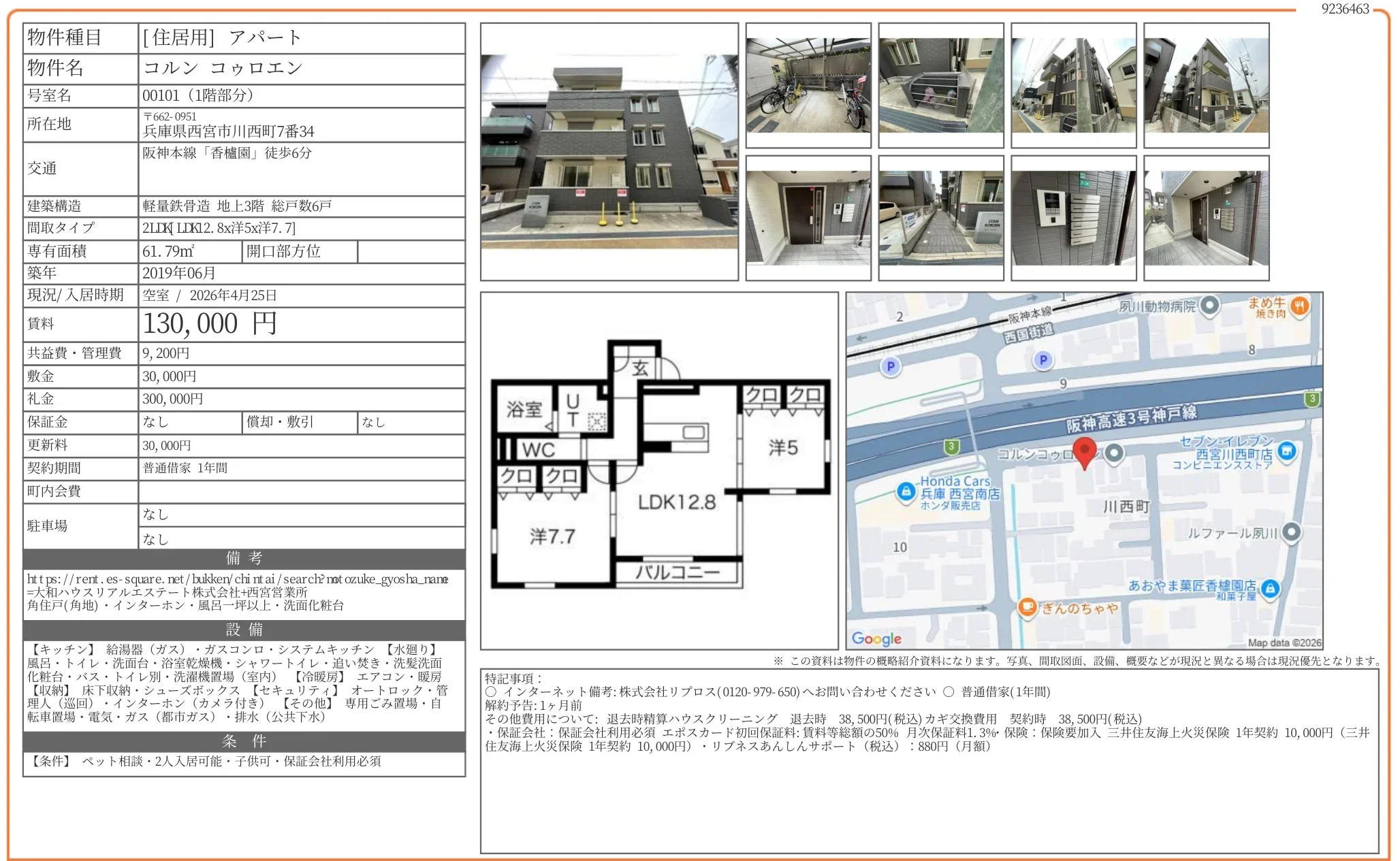Open the bicycle parking area thumbnail
The width and height of the screenshot is (1400, 861).
click(808, 86)
